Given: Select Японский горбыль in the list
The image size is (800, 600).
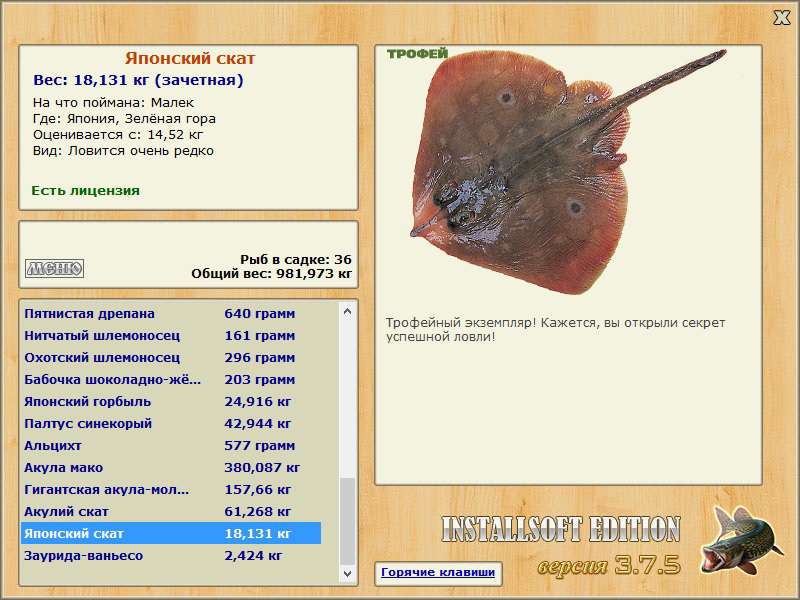Looking at the screenshot, I should tap(171, 402).
